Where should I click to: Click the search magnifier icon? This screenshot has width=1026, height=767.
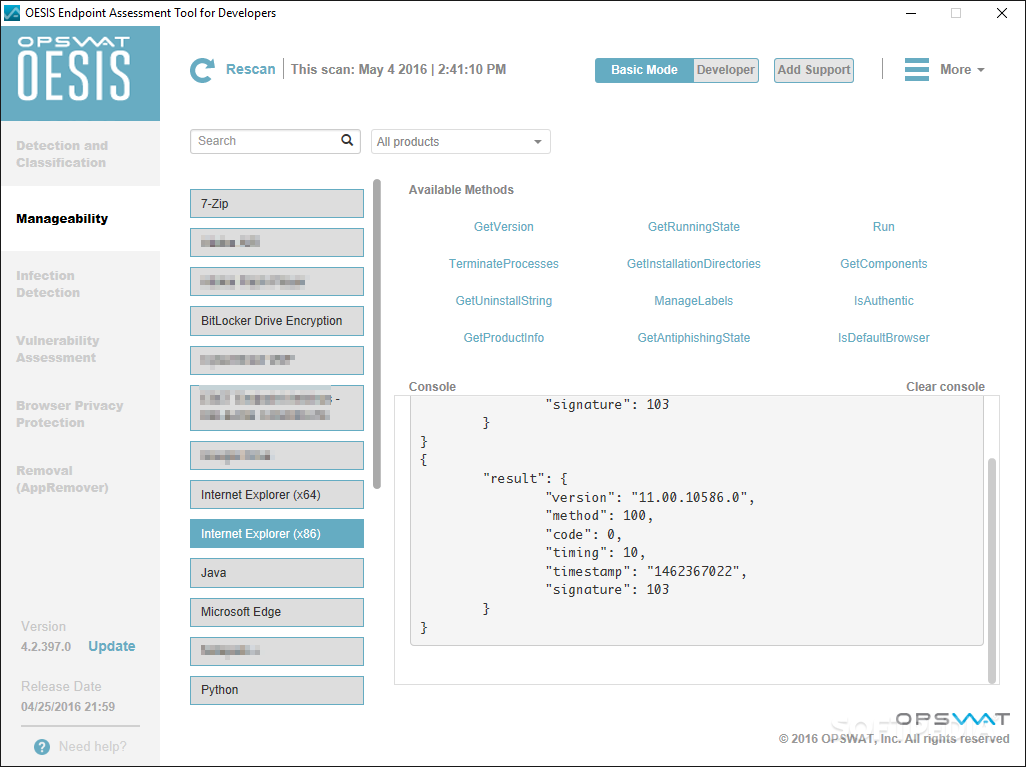347,140
